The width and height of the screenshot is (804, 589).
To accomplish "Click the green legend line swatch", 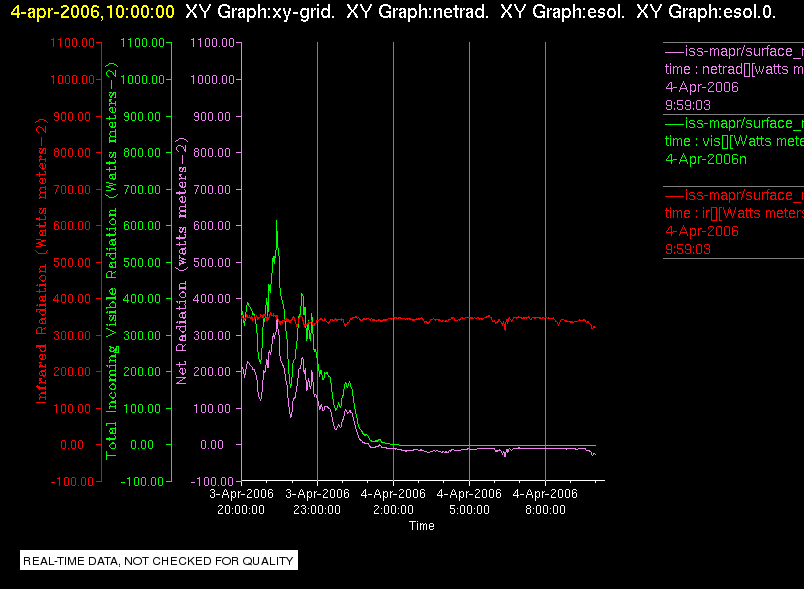I will (x=674, y=124).
